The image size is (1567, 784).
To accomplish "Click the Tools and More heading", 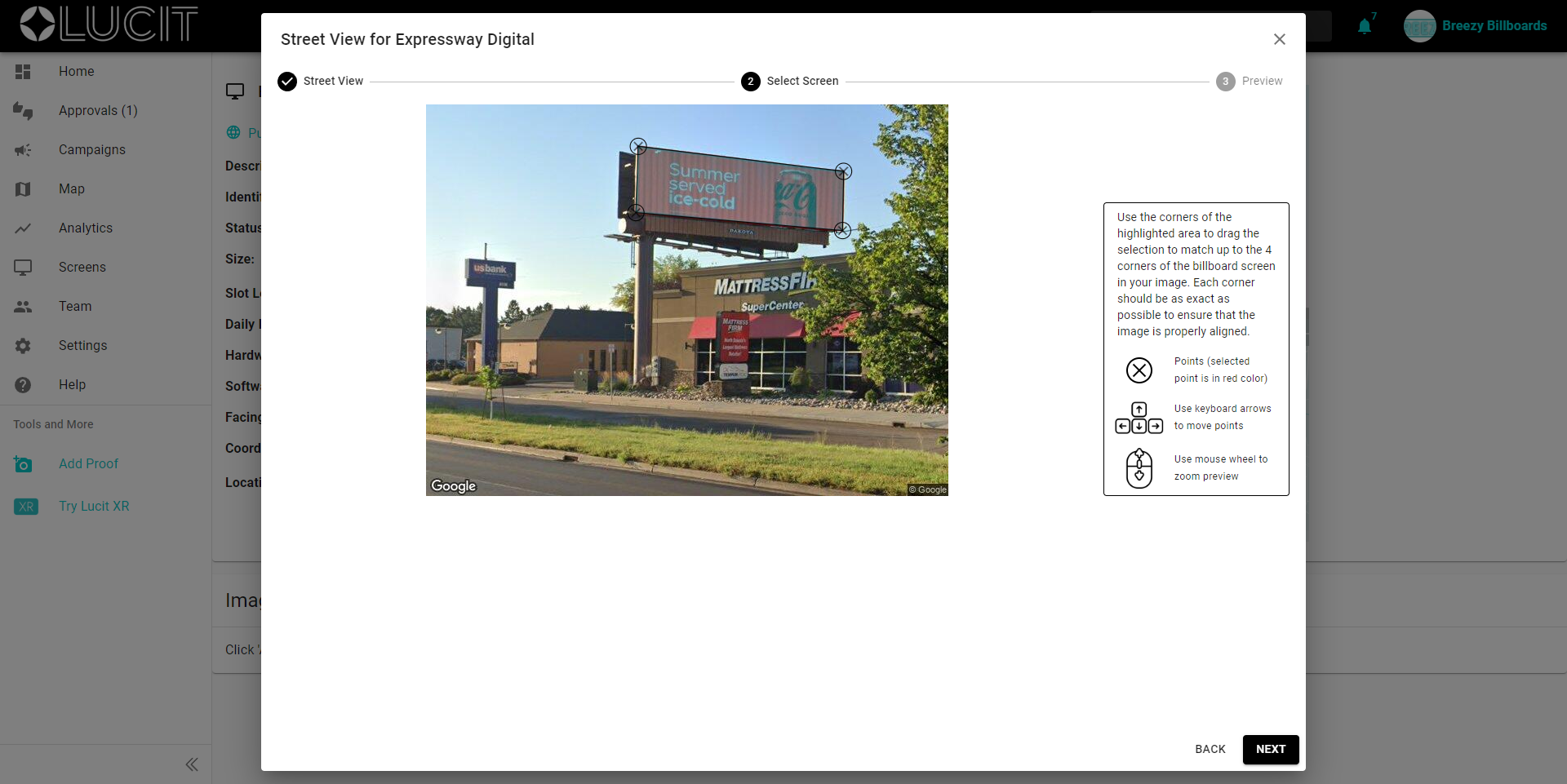I will click(x=53, y=424).
